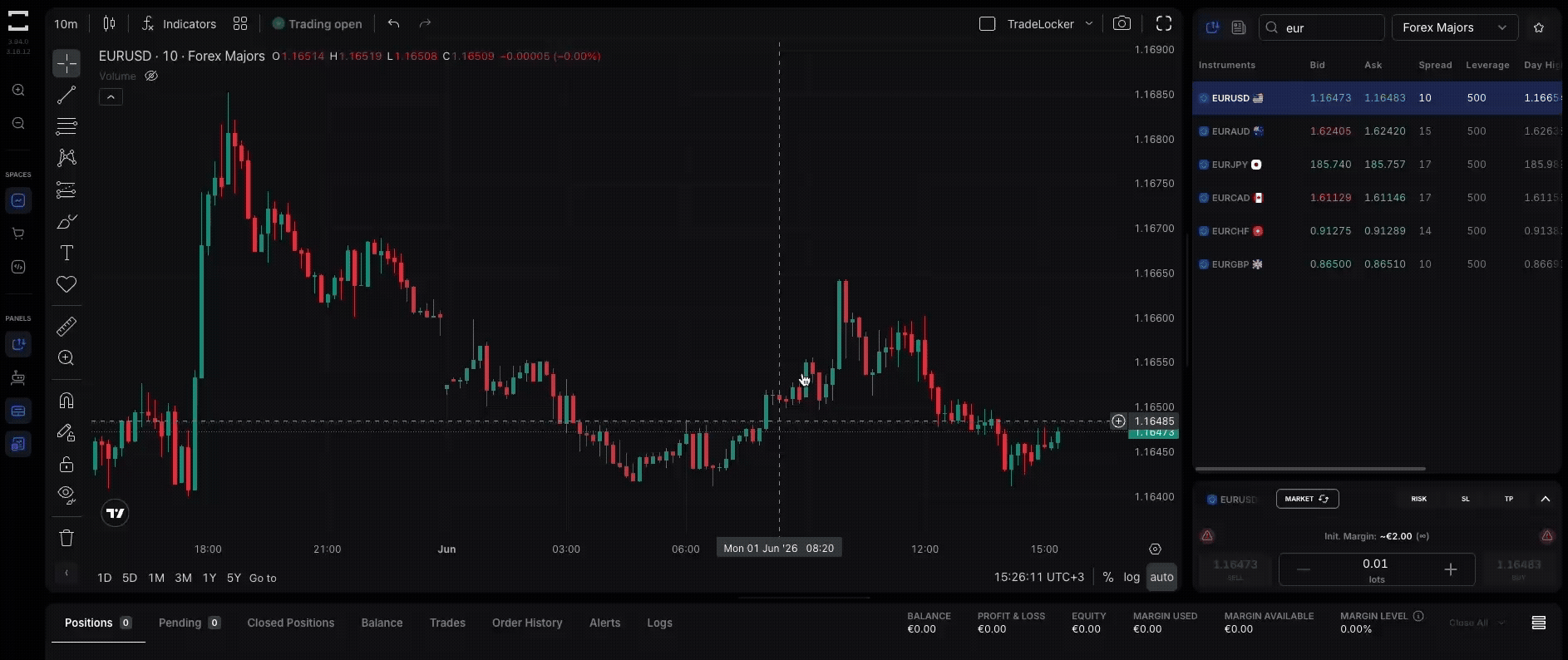
Task: Collapse the order panel chevron
Action: click(x=1546, y=499)
